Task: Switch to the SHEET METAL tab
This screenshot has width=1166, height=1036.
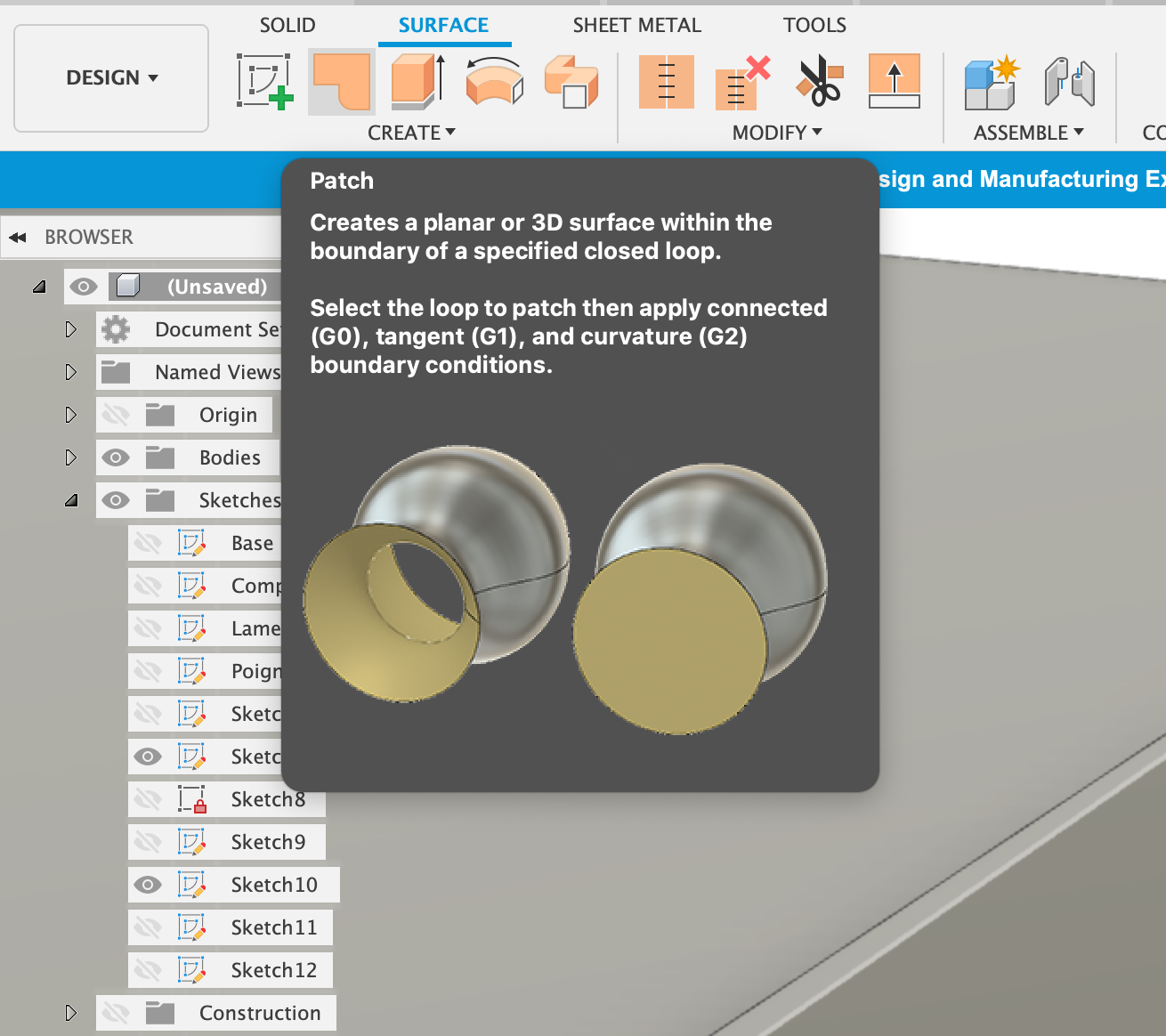Action: 637,25
